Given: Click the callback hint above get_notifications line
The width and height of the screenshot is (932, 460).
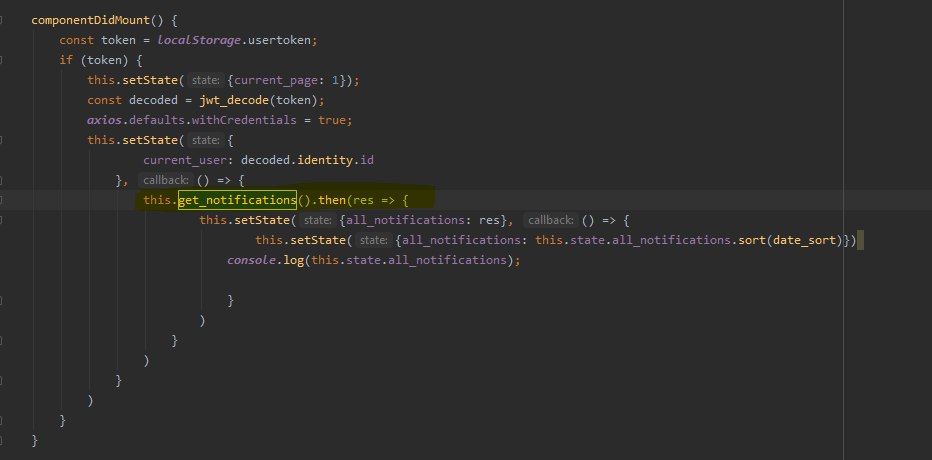Looking at the screenshot, I should click(x=166, y=180).
